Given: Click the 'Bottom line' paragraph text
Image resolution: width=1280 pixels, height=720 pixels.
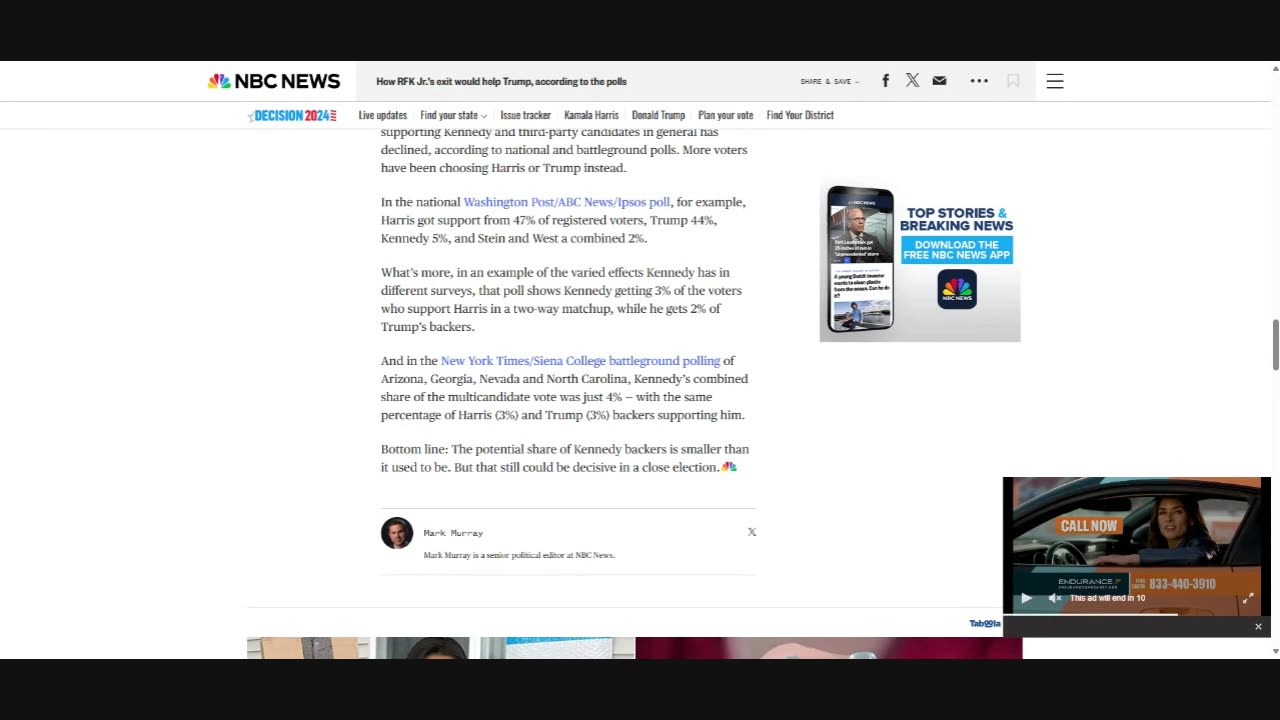Looking at the screenshot, I should pos(565,458).
